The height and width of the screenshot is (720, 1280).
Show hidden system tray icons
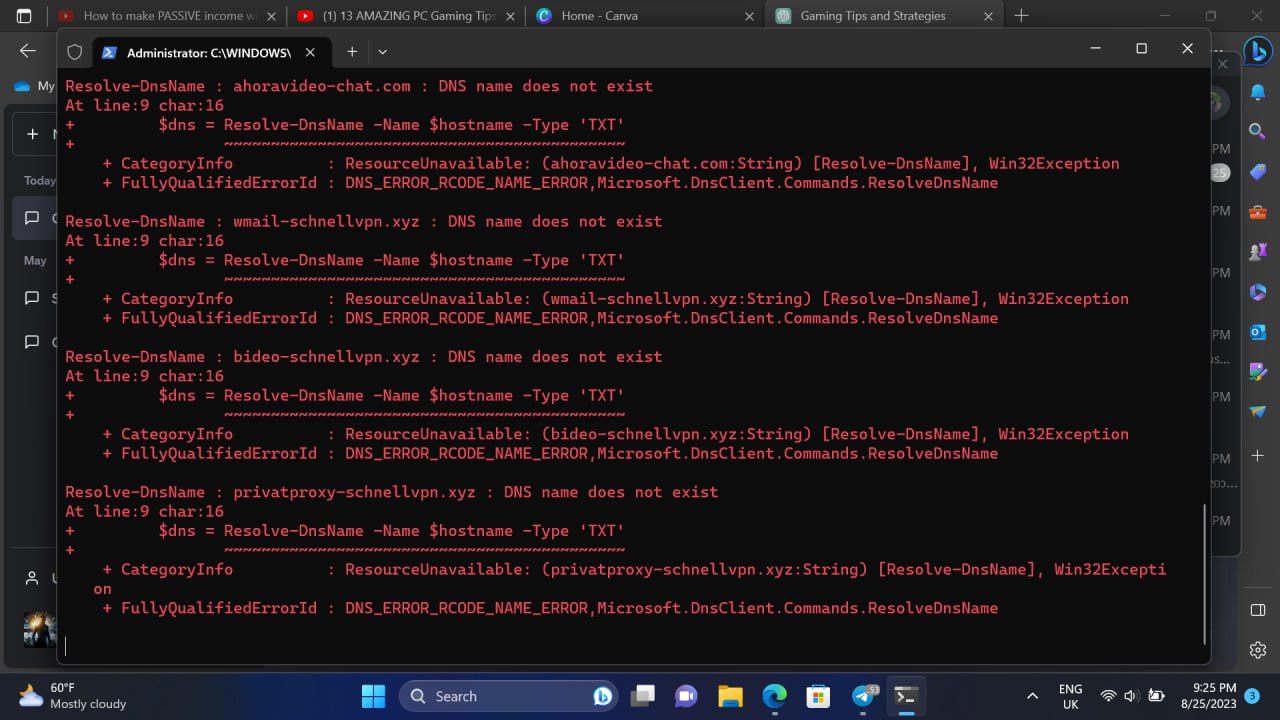coord(1032,696)
